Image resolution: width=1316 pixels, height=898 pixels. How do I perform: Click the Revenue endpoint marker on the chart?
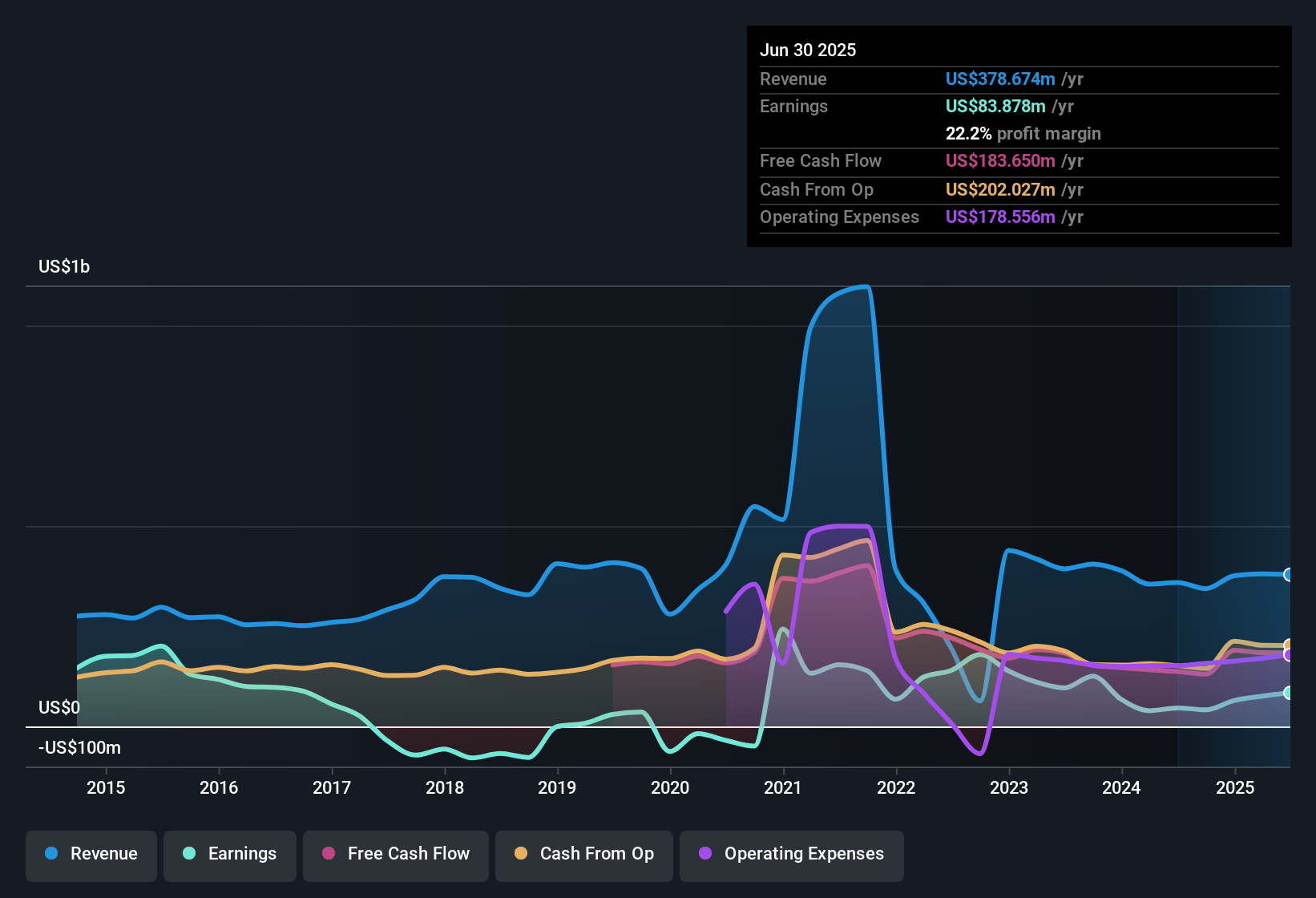(x=1288, y=575)
